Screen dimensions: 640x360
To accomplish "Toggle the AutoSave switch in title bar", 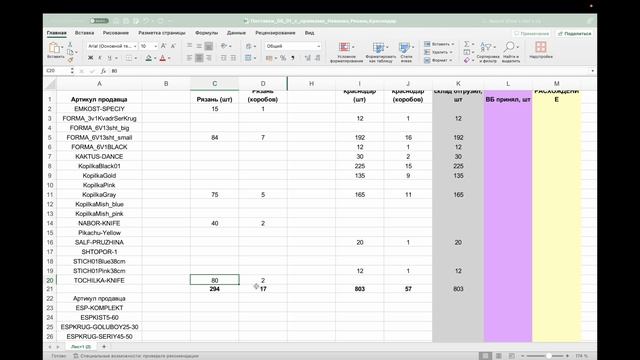I will tap(99, 20).
